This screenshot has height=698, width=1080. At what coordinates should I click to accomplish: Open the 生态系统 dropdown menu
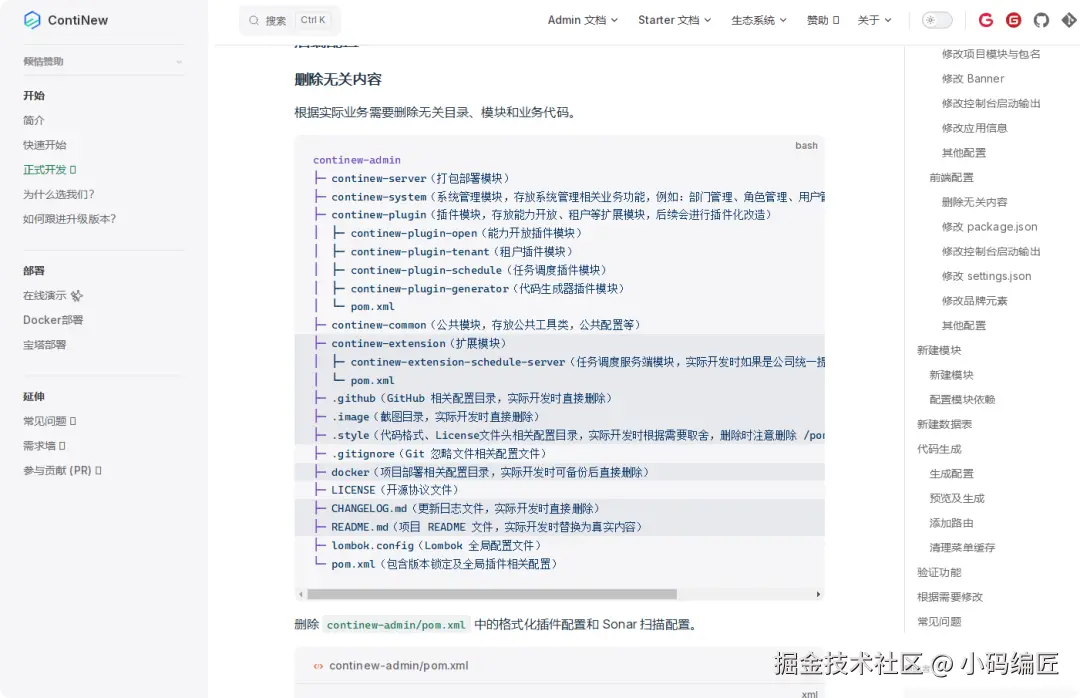758,20
